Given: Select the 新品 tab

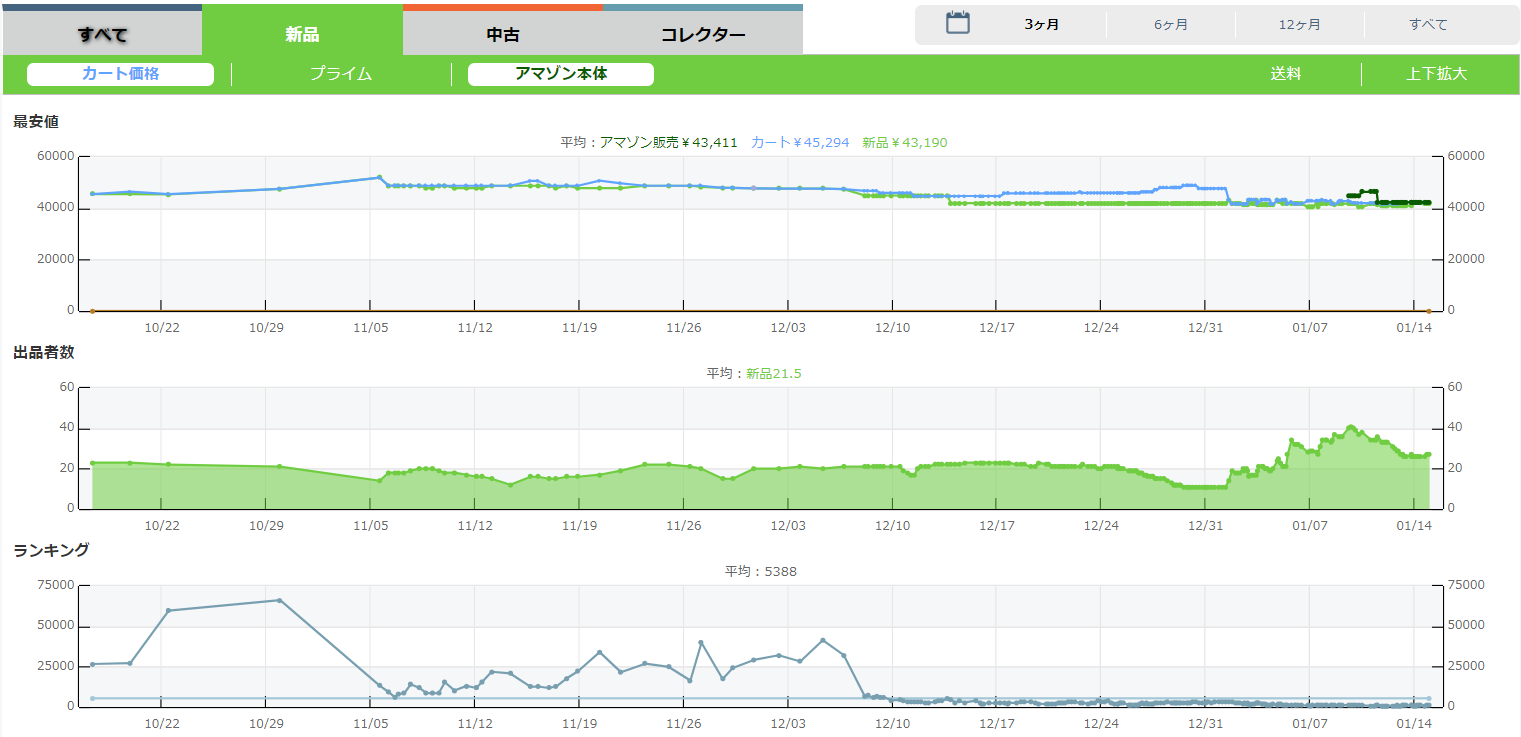Looking at the screenshot, I should pyautogui.click(x=302, y=34).
